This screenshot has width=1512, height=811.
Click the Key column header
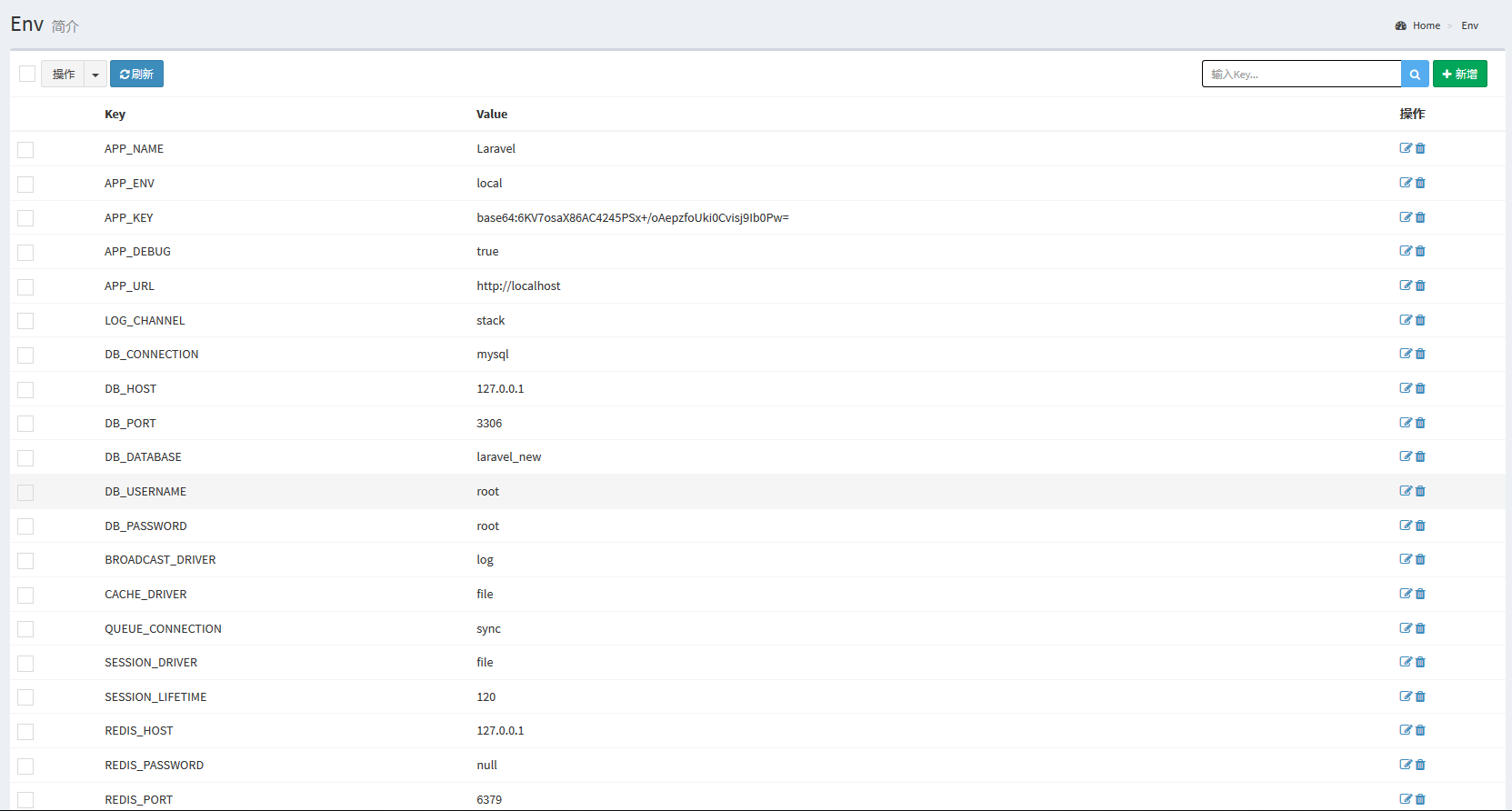[x=115, y=114]
